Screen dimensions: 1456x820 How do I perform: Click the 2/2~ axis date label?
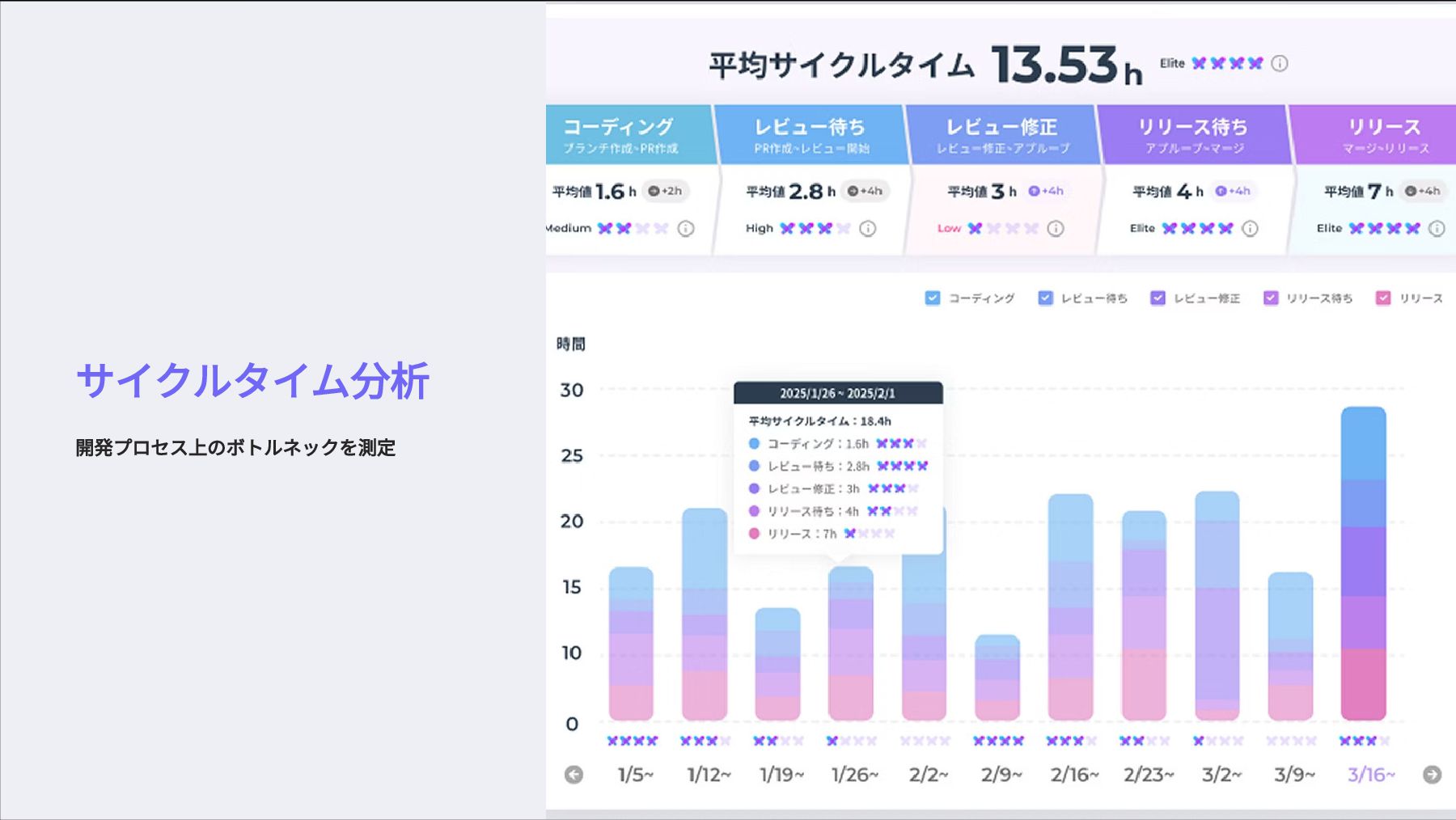coord(928,775)
